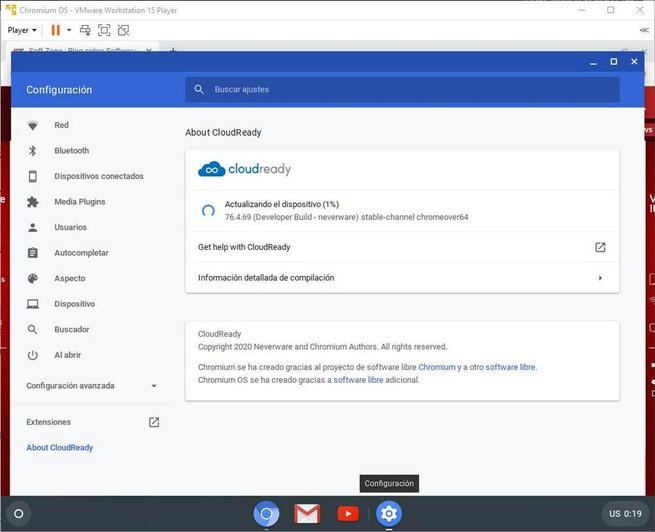Image resolution: width=655 pixels, height=532 pixels.
Task: Open 'software libre' link in Chromium OS line
Action: pyautogui.click(x=358, y=380)
